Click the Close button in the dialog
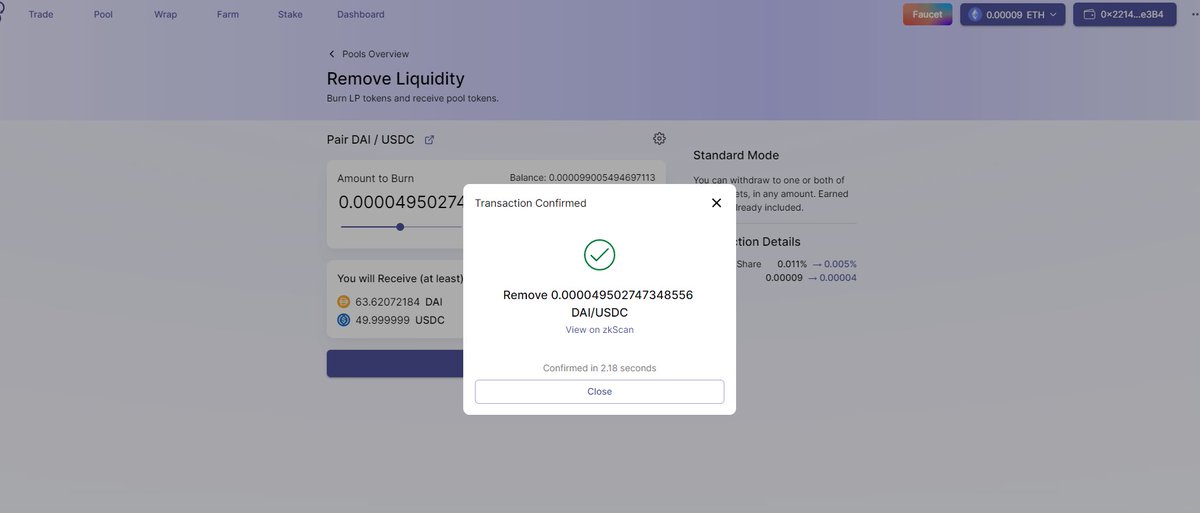This screenshot has height=513, width=1200. pos(599,392)
